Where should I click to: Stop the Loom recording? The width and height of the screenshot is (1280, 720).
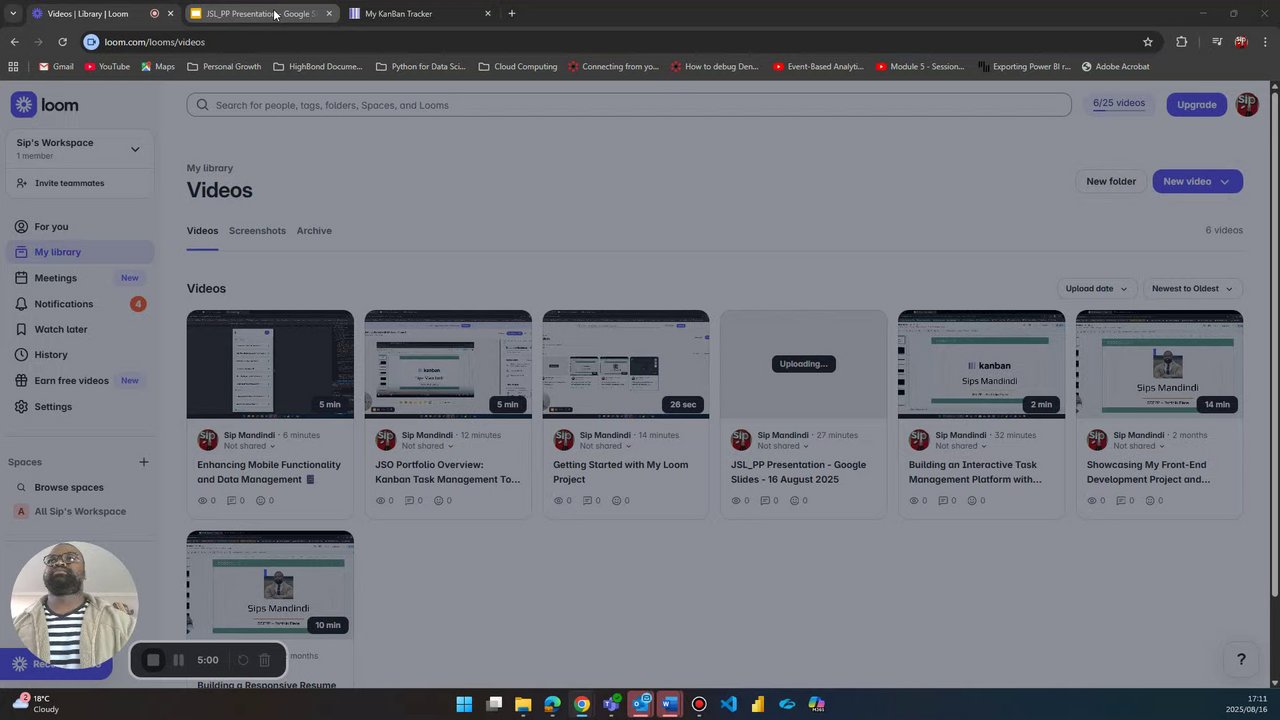tap(153, 660)
